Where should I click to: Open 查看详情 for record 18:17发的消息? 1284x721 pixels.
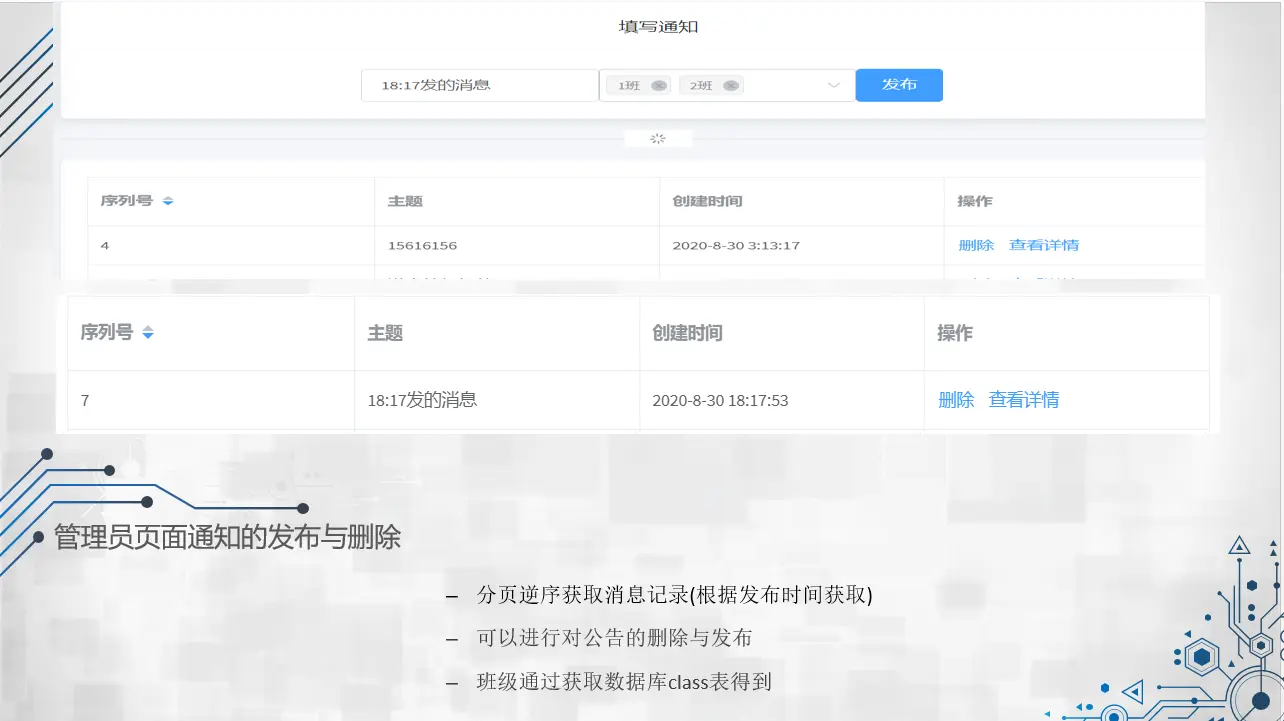(x=1023, y=400)
